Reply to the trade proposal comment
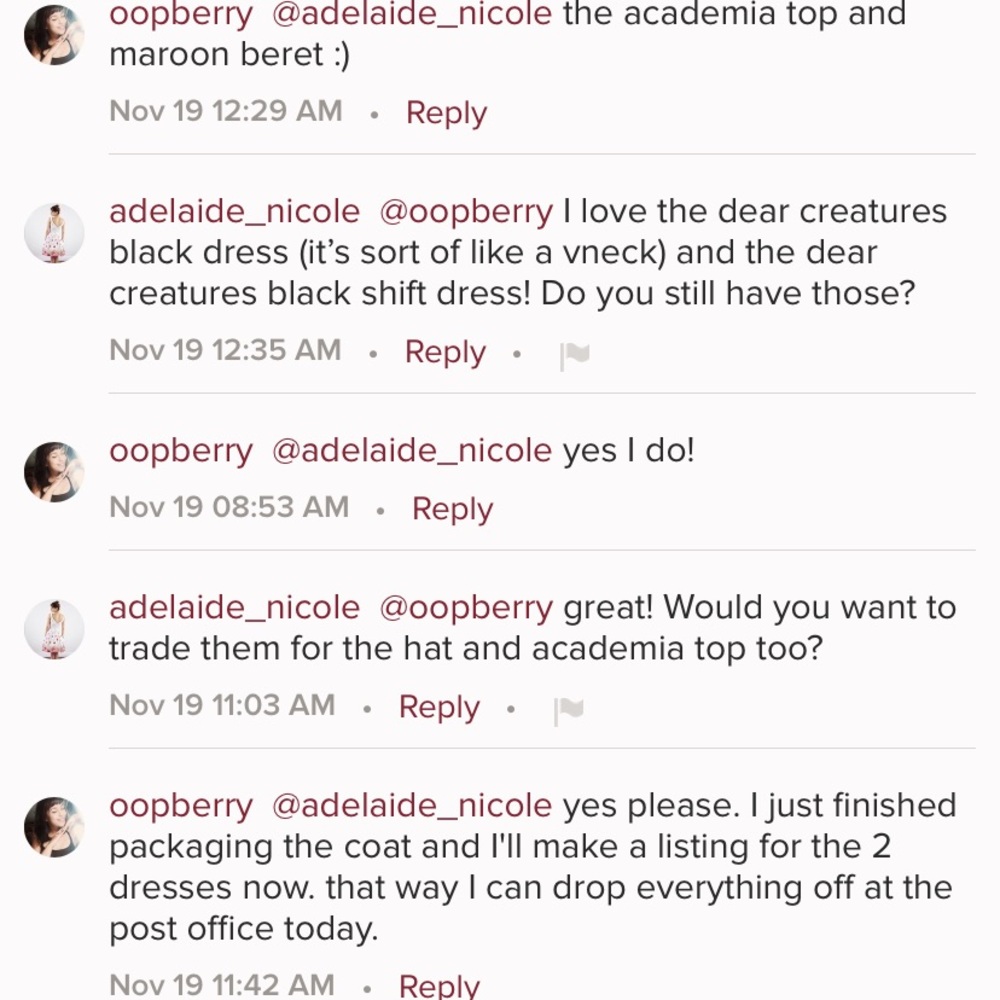 (438, 707)
